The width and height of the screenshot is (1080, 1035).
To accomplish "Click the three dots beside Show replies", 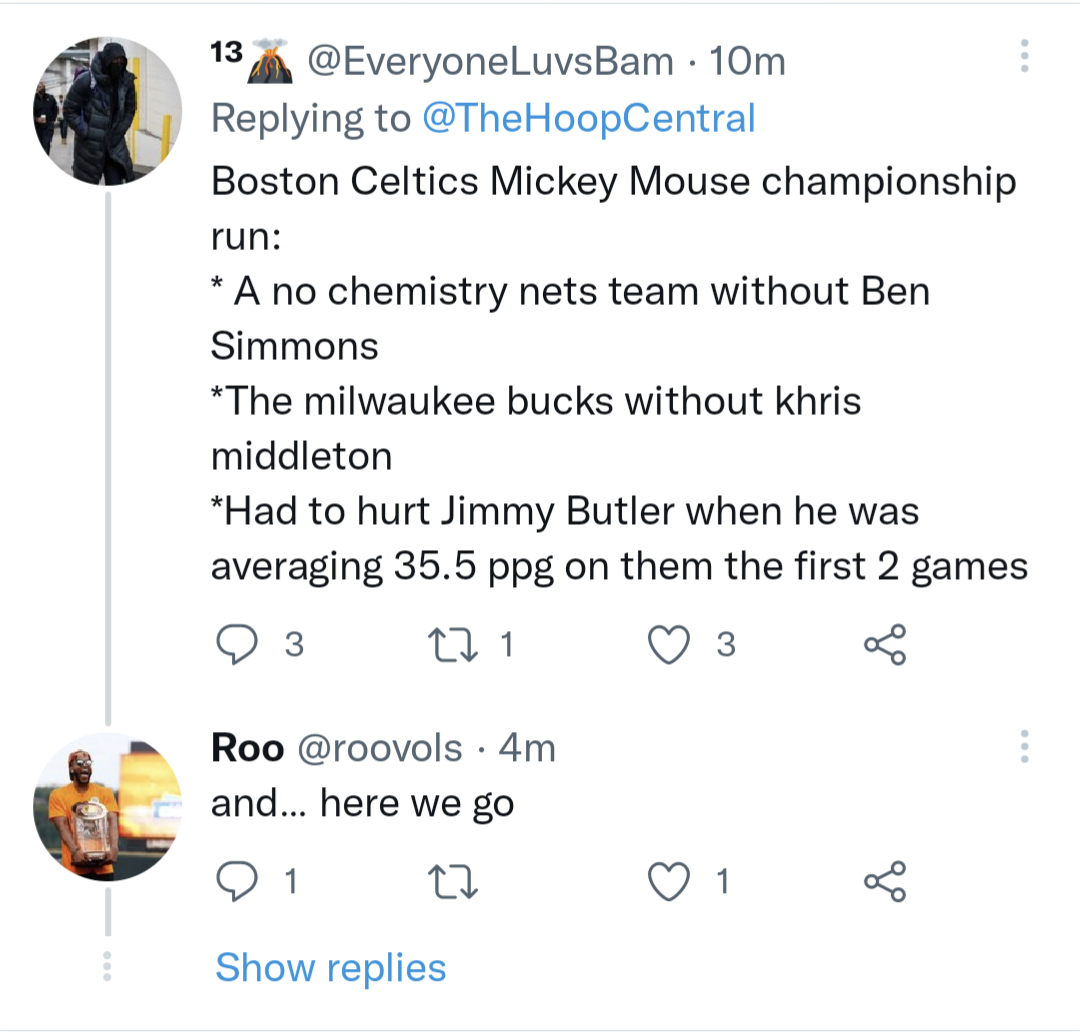I will pyautogui.click(x=108, y=968).
